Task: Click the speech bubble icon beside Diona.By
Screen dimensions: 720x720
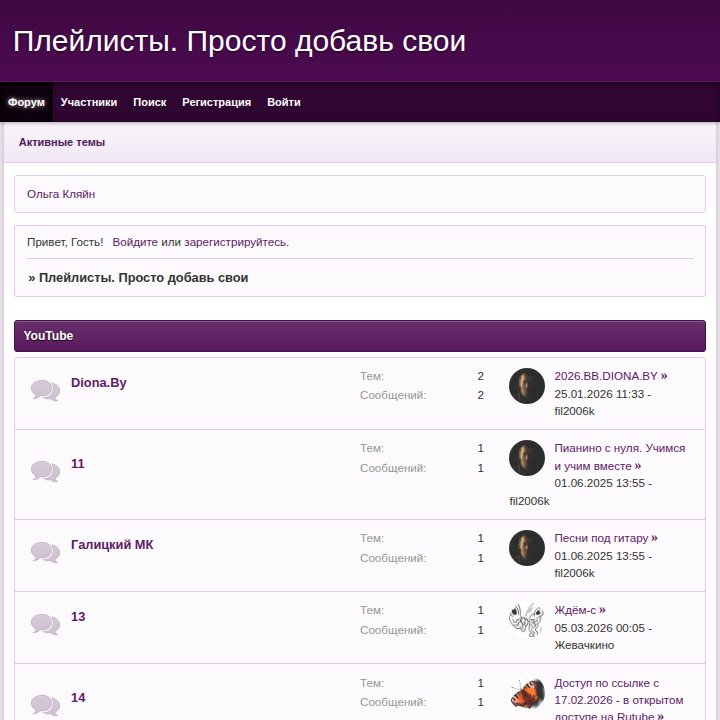Action: [45, 390]
